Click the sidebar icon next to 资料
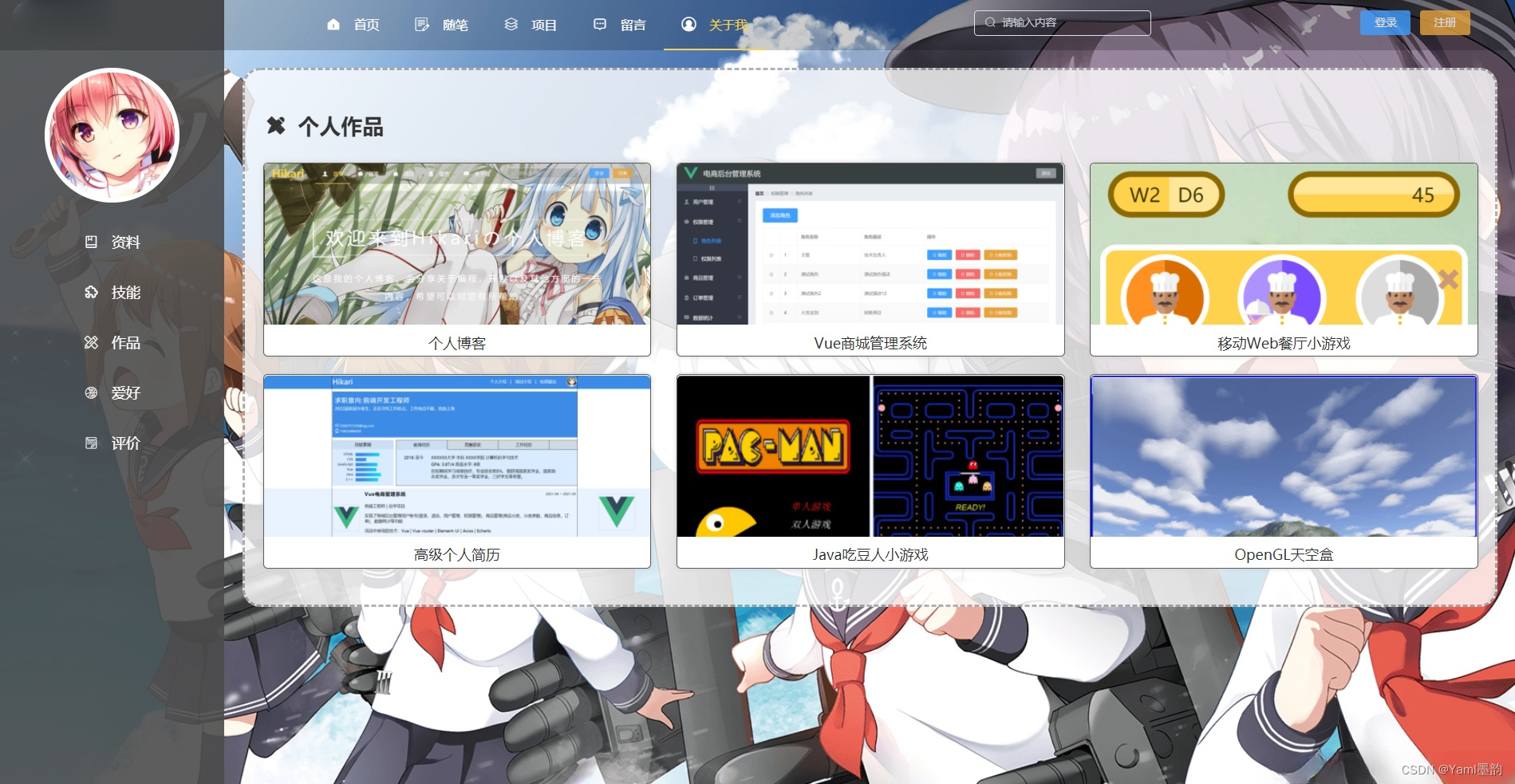 pyautogui.click(x=92, y=242)
